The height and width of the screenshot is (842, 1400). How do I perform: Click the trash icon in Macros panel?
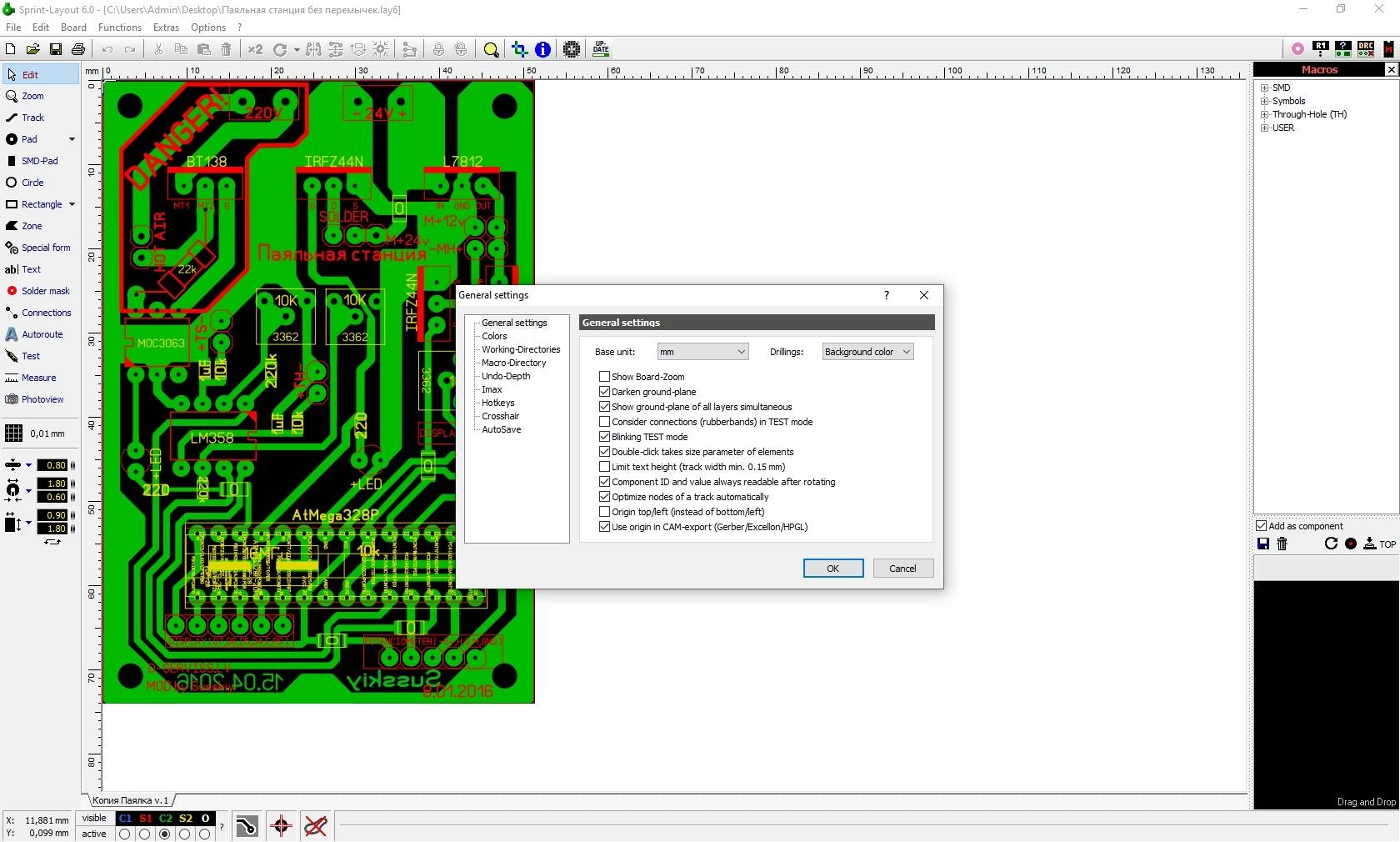[x=1282, y=544]
